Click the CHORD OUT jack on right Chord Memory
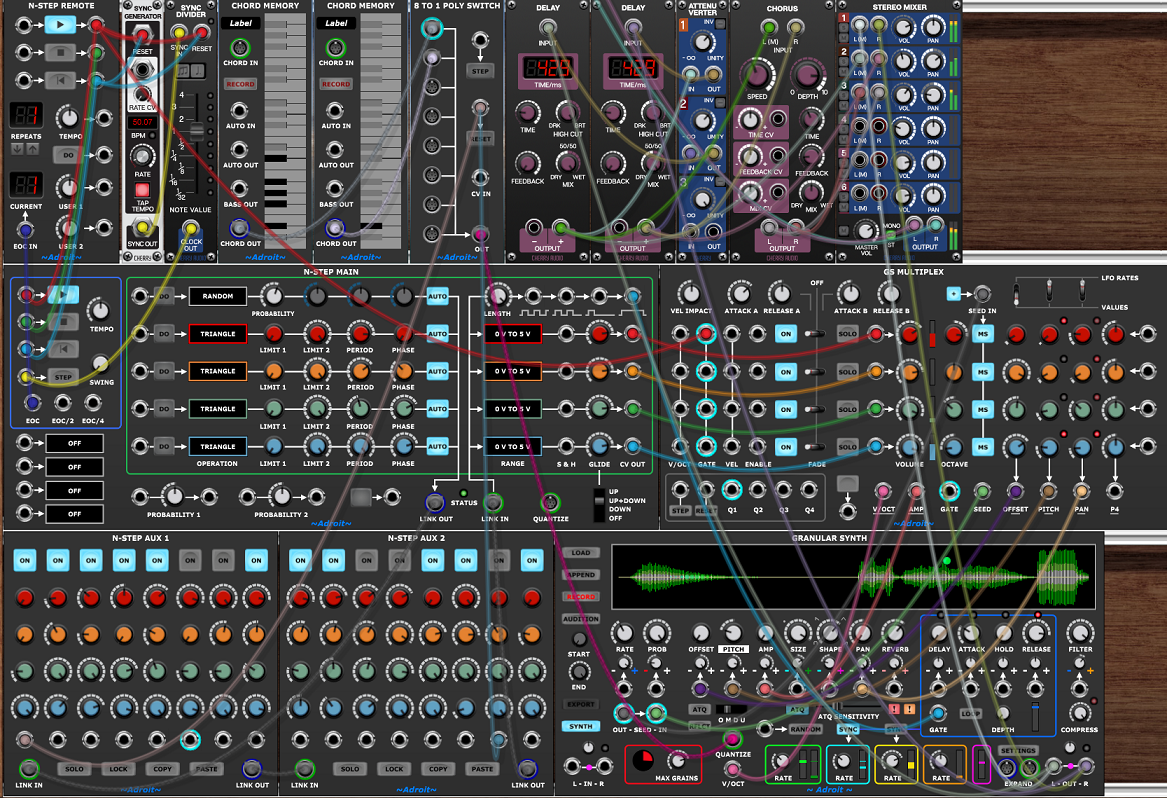This screenshot has width=1167, height=798. (x=335, y=228)
